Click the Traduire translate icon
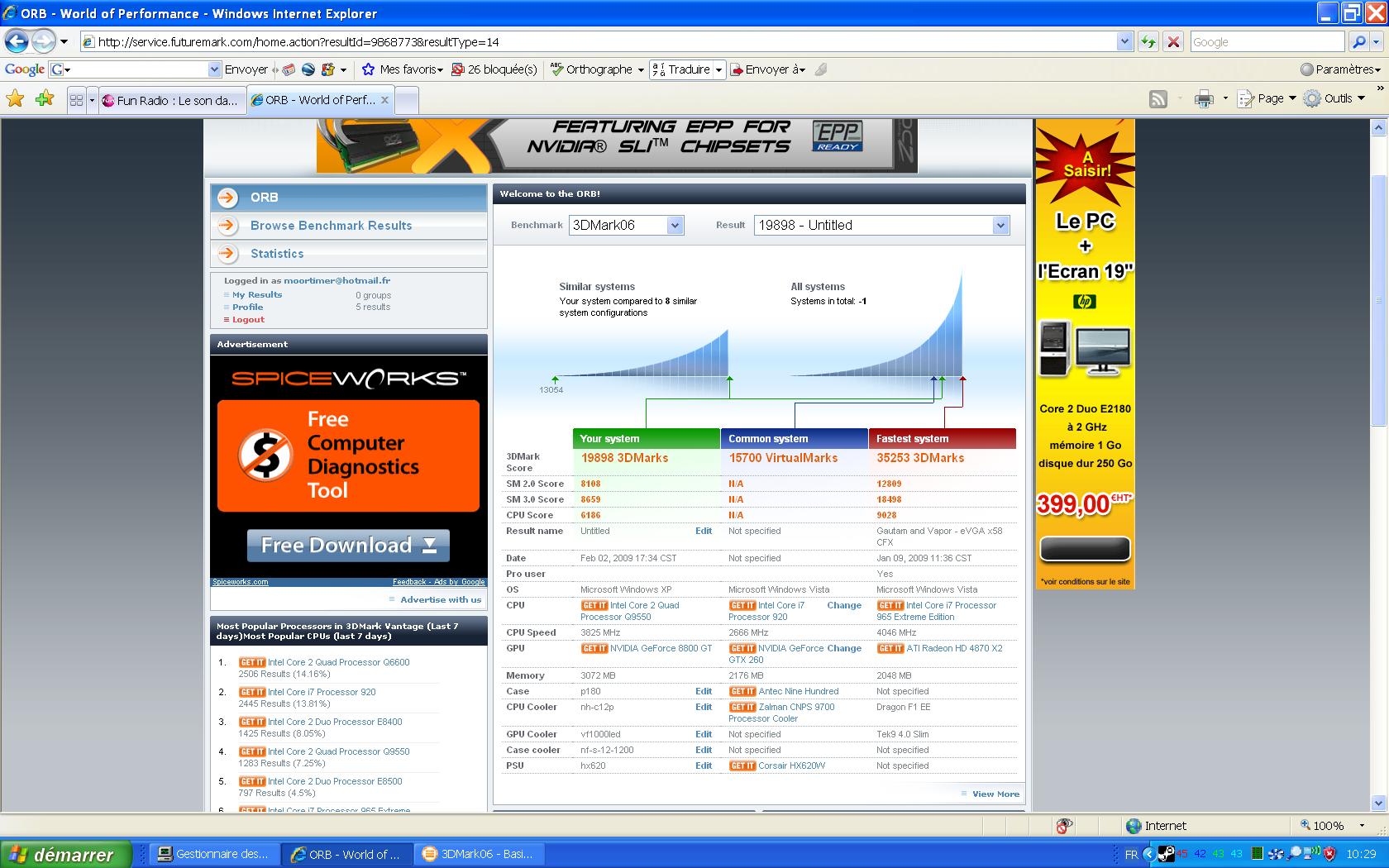This screenshot has width=1389, height=868. [x=658, y=69]
